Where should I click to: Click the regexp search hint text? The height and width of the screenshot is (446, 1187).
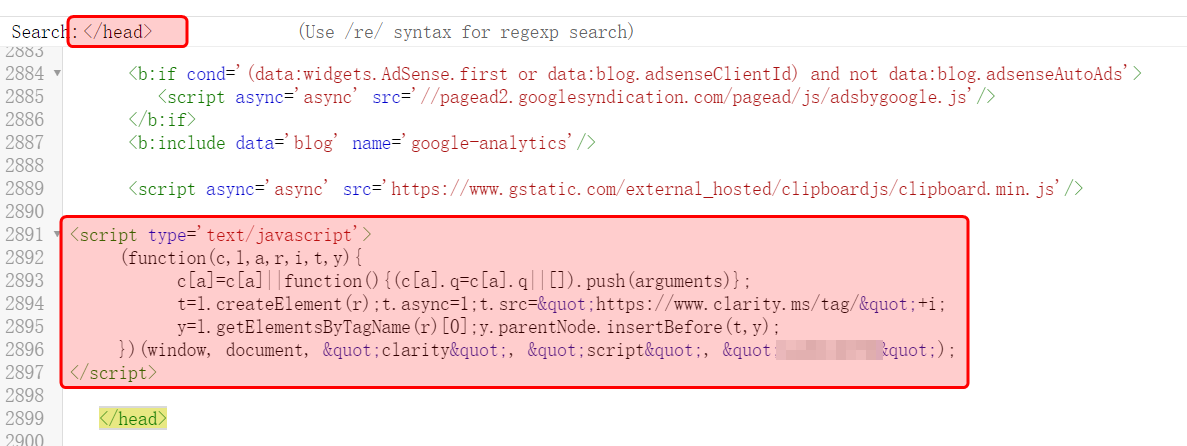[466, 32]
